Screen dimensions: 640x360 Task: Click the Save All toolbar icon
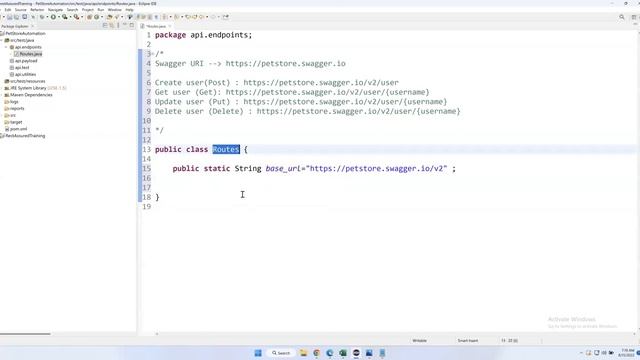(17, 17)
